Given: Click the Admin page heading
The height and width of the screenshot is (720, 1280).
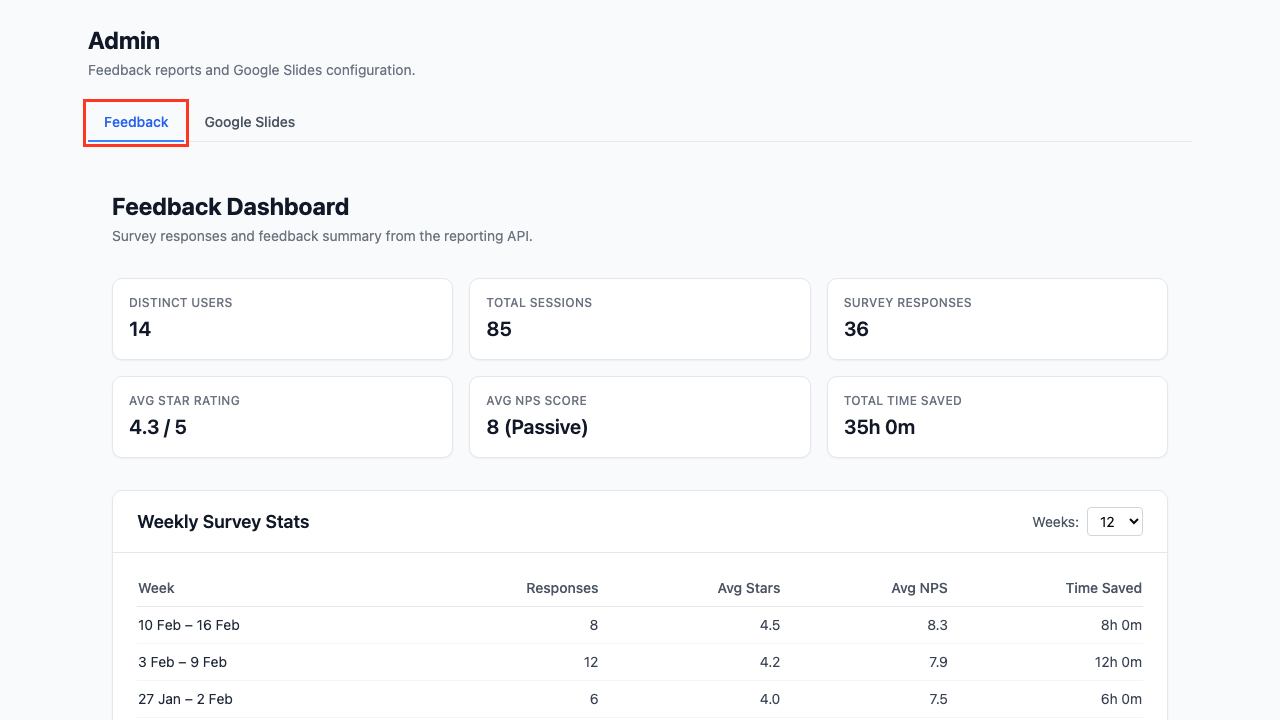Looking at the screenshot, I should 123,41.
